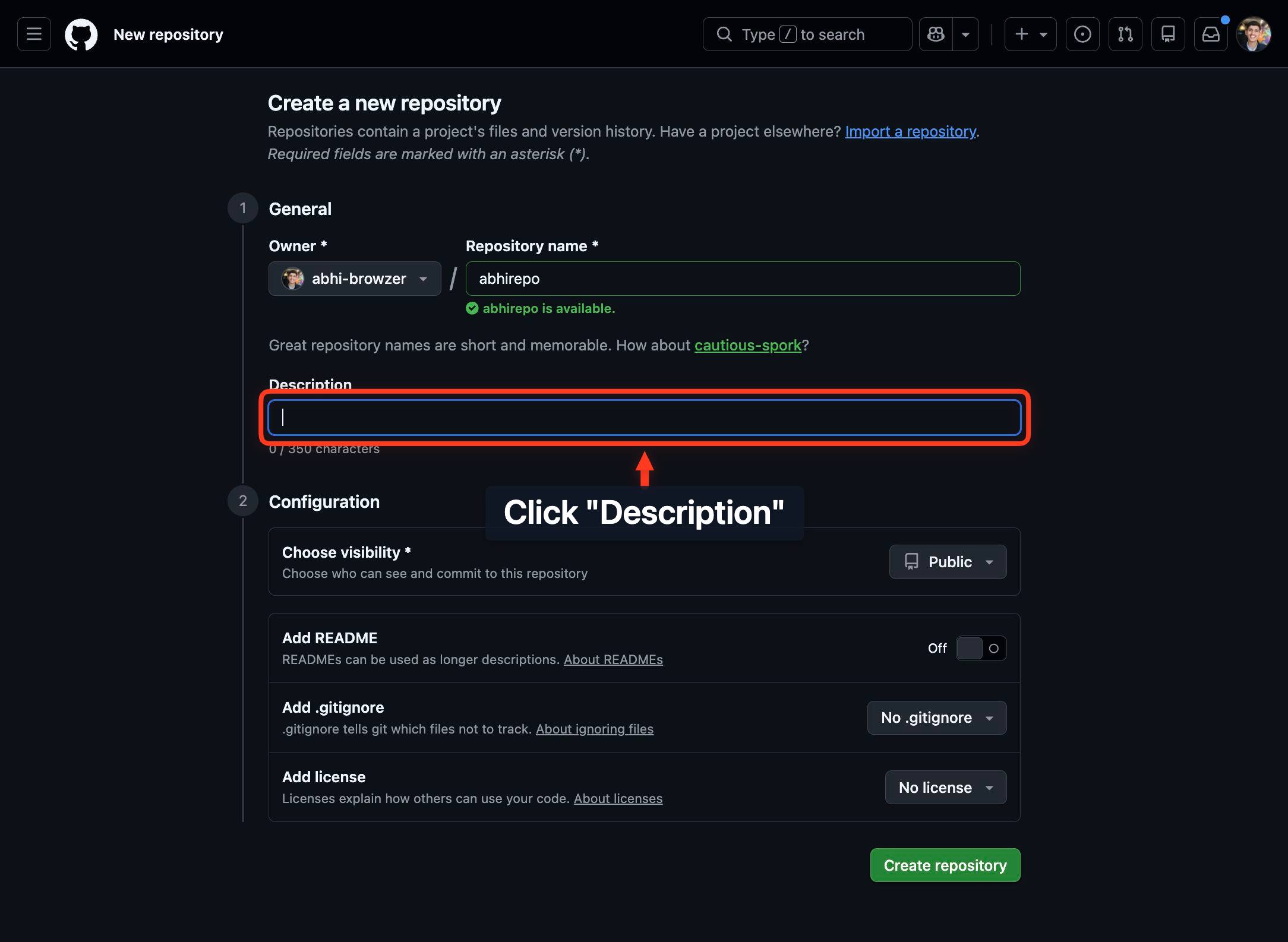
Task: Toggle the Add README switch on
Action: click(981, 649)
